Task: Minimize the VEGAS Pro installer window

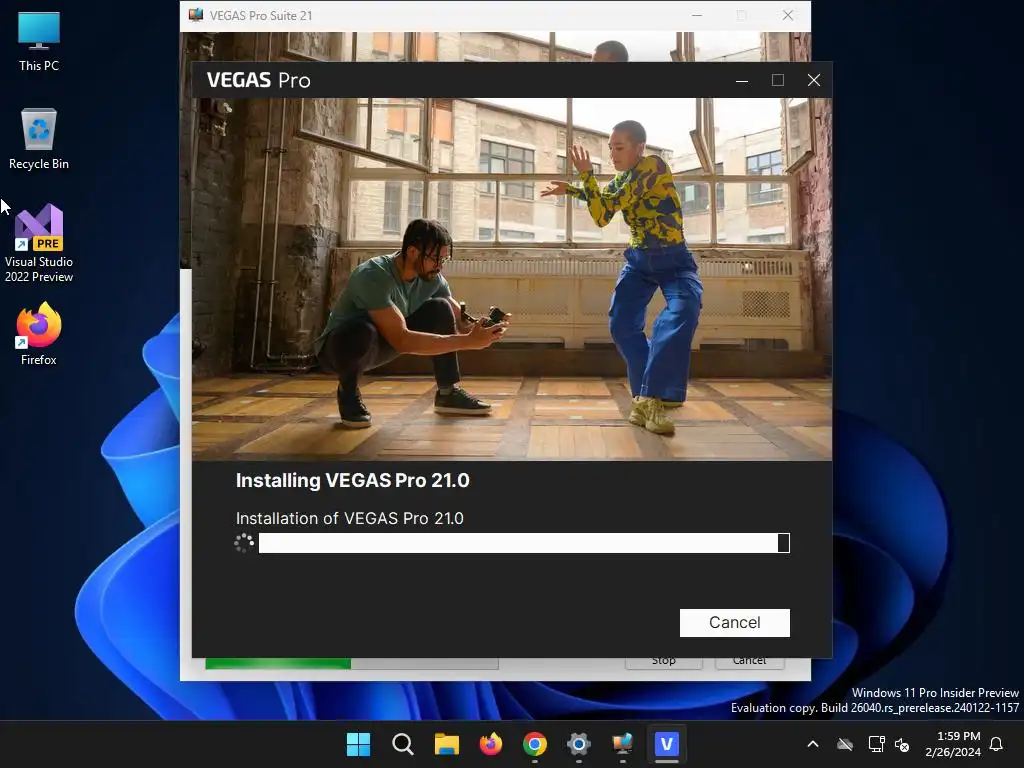Action: coord(742,80)
